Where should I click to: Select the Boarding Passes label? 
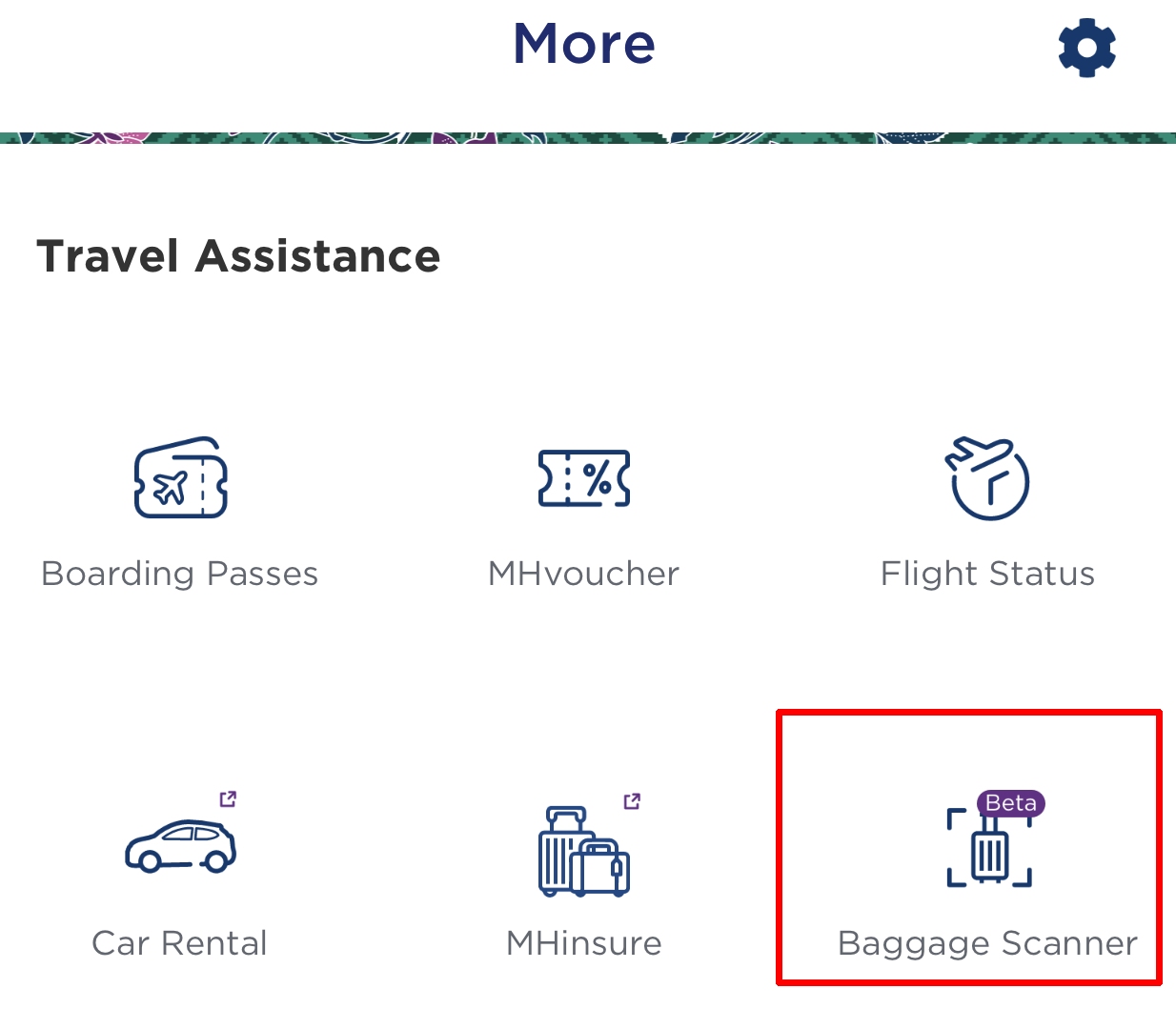click(x=180, y=574)
